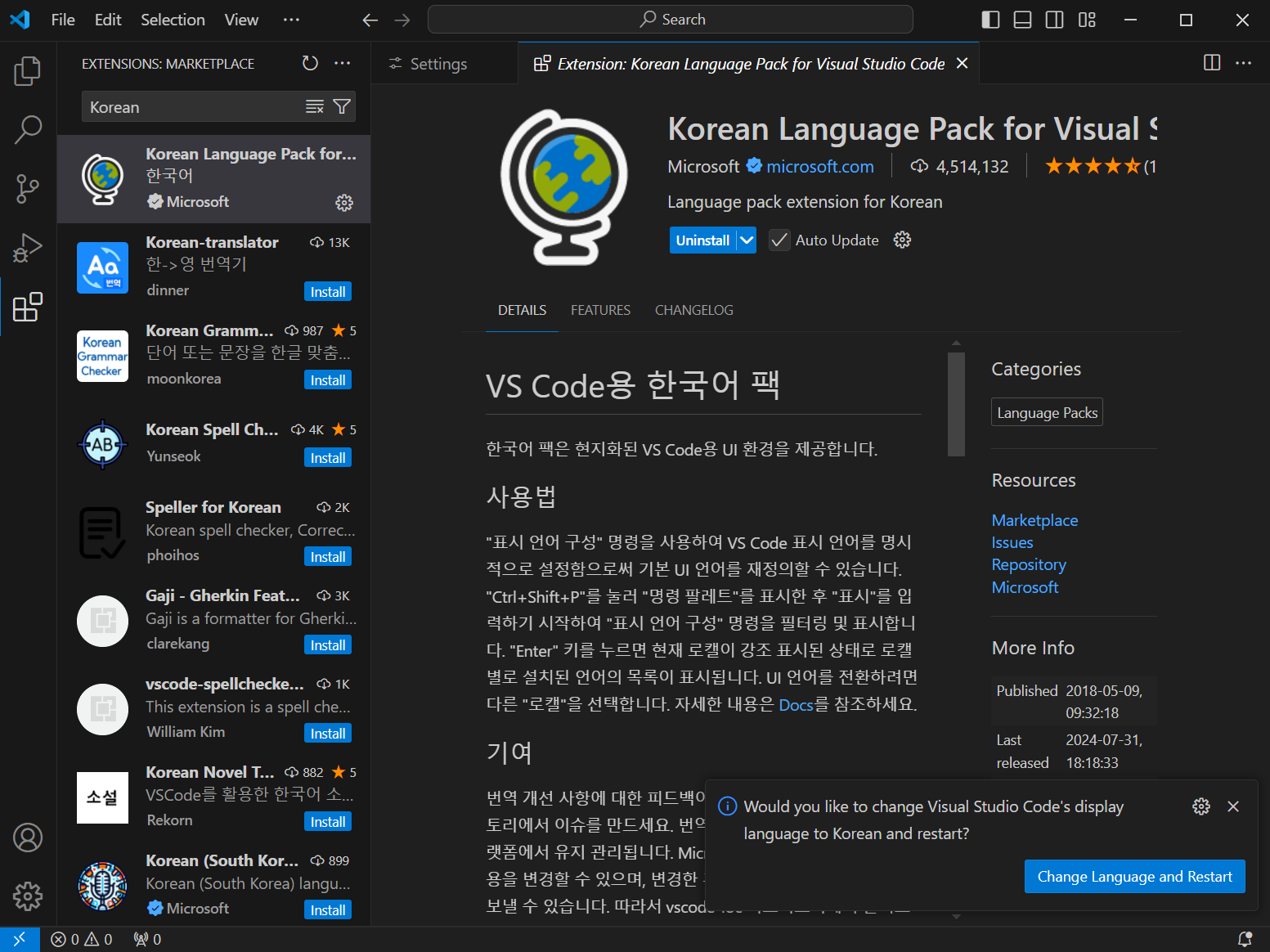
Task: Install Korean Grammar Checker extension
Action: (328, 380)
